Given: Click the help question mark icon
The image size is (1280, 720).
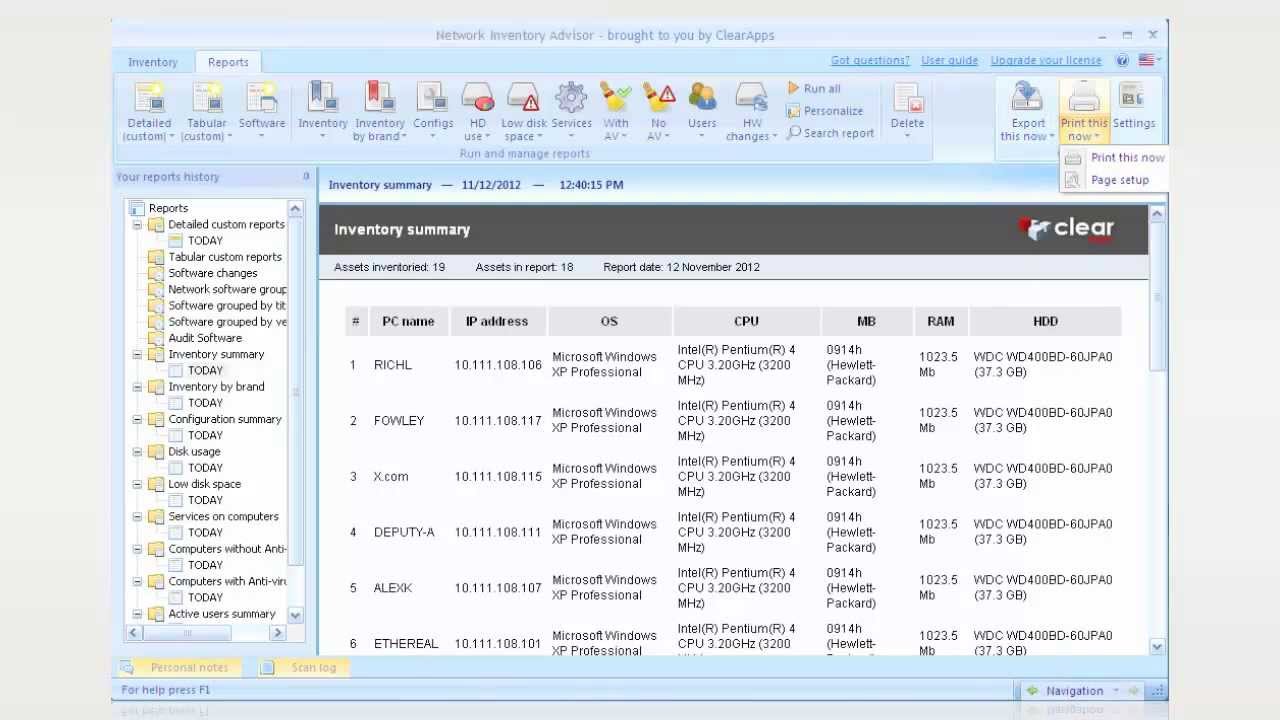Looking at the screenshot, I should 1122,61.
